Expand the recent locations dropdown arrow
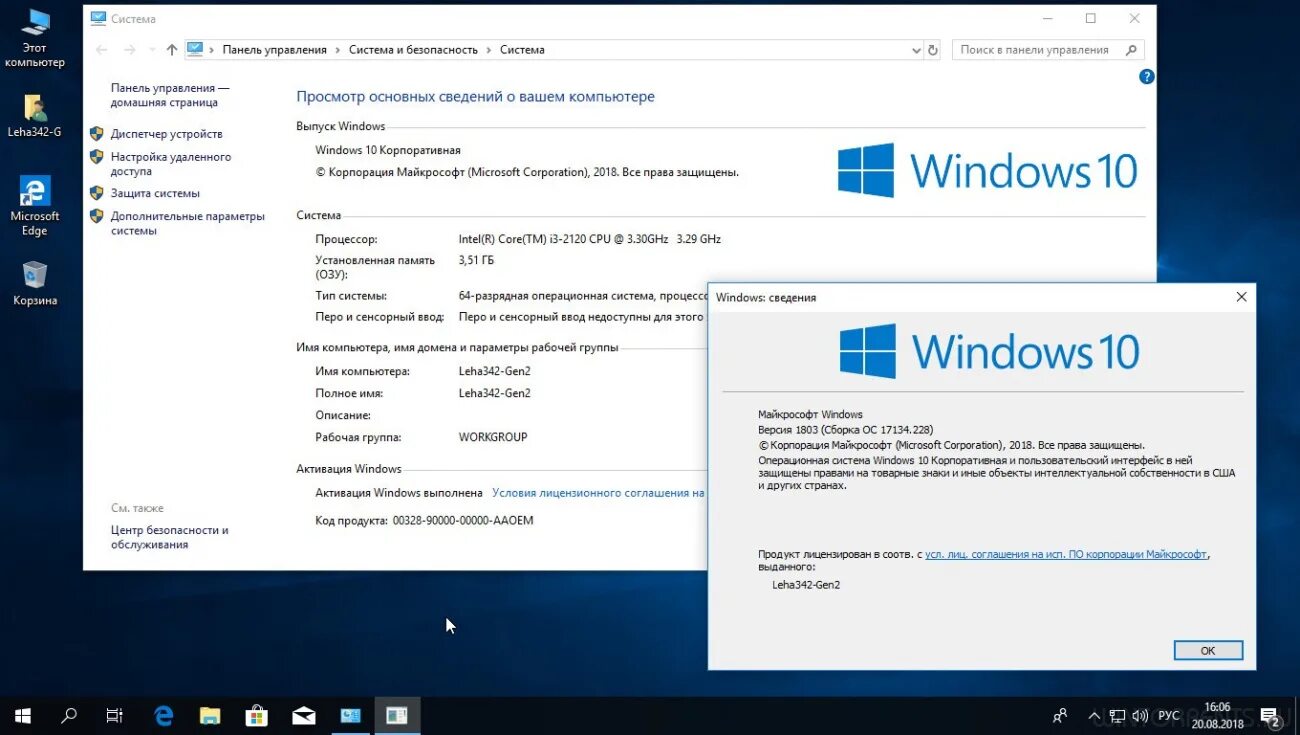The image size is (1300, 735). [152, 50]
